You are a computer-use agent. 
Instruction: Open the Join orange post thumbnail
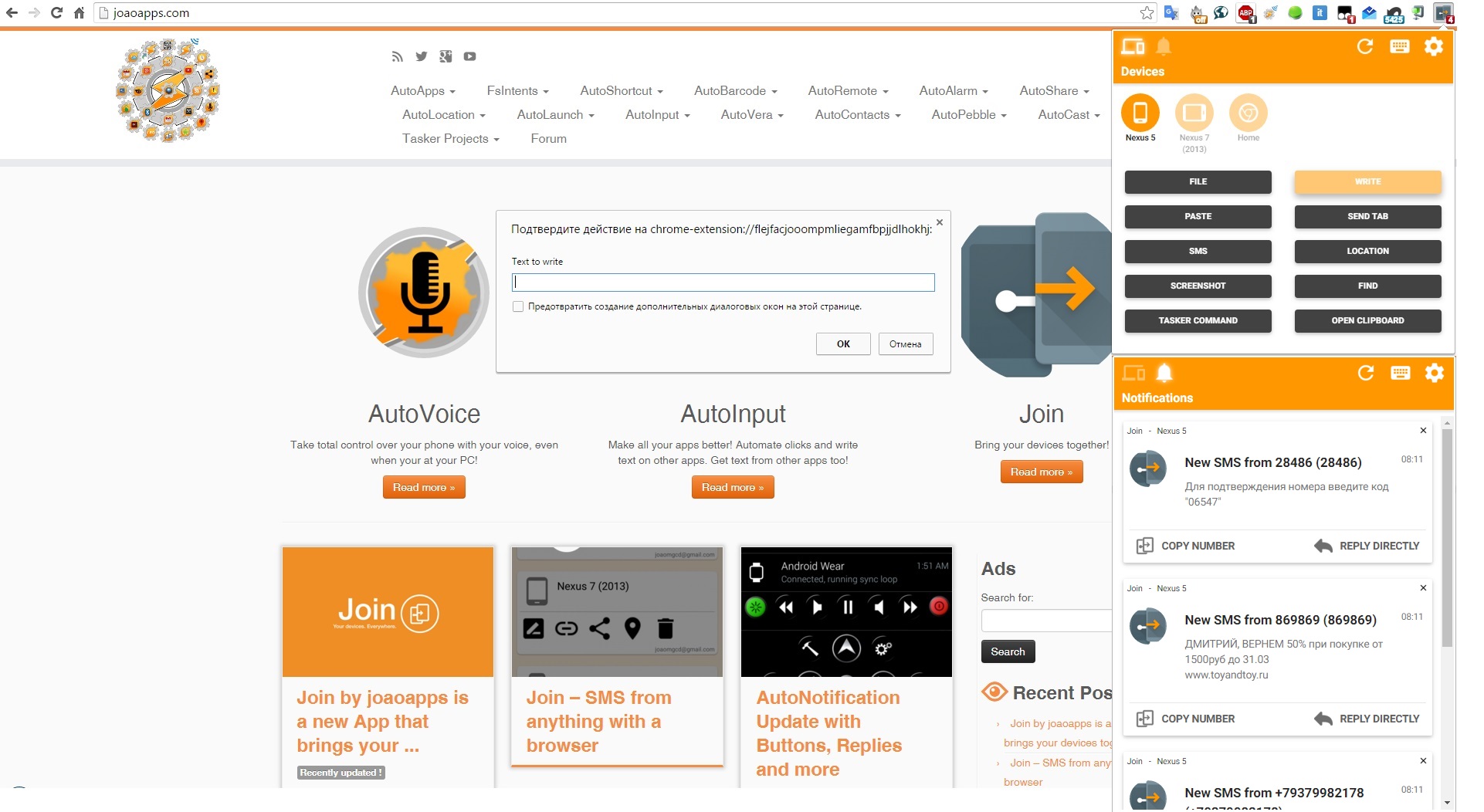(388, 611)
